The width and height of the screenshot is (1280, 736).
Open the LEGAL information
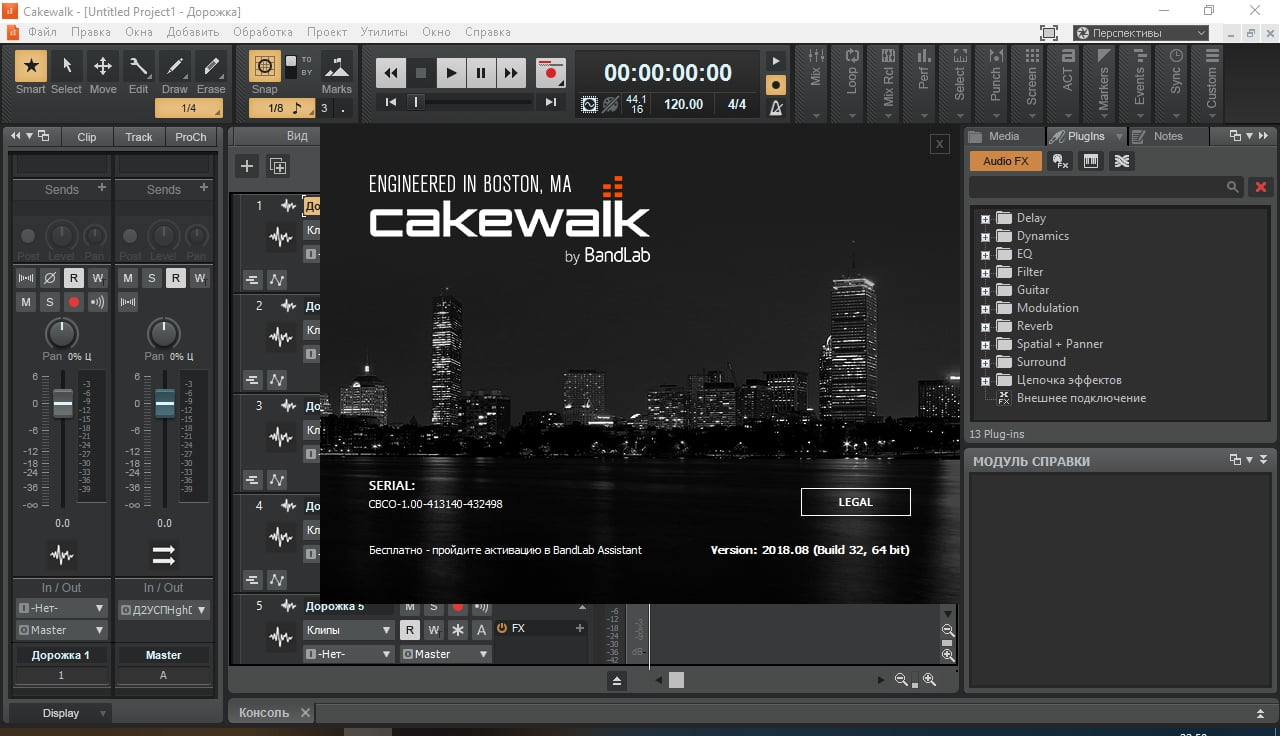856,502
